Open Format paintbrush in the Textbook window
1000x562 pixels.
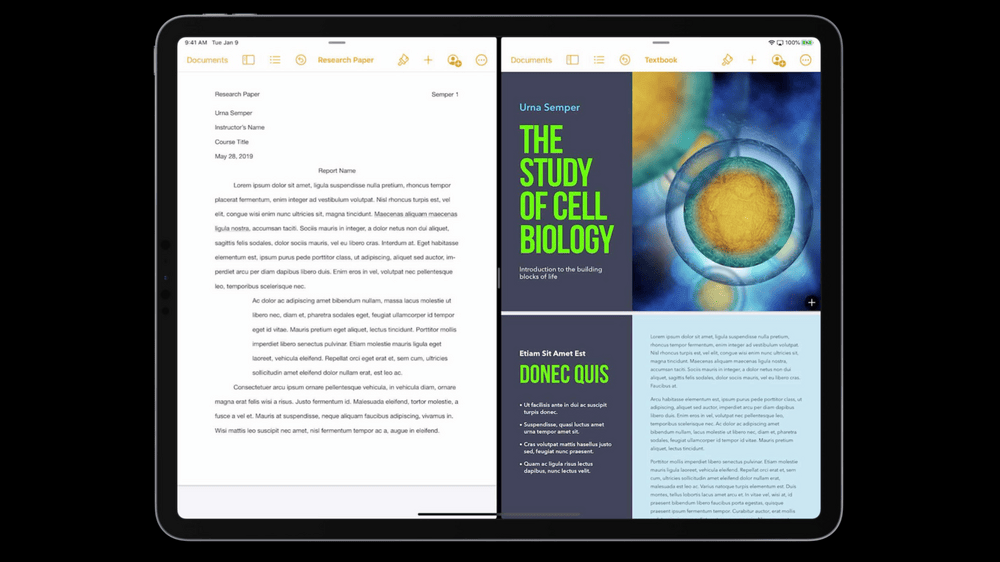click(727, 60)
